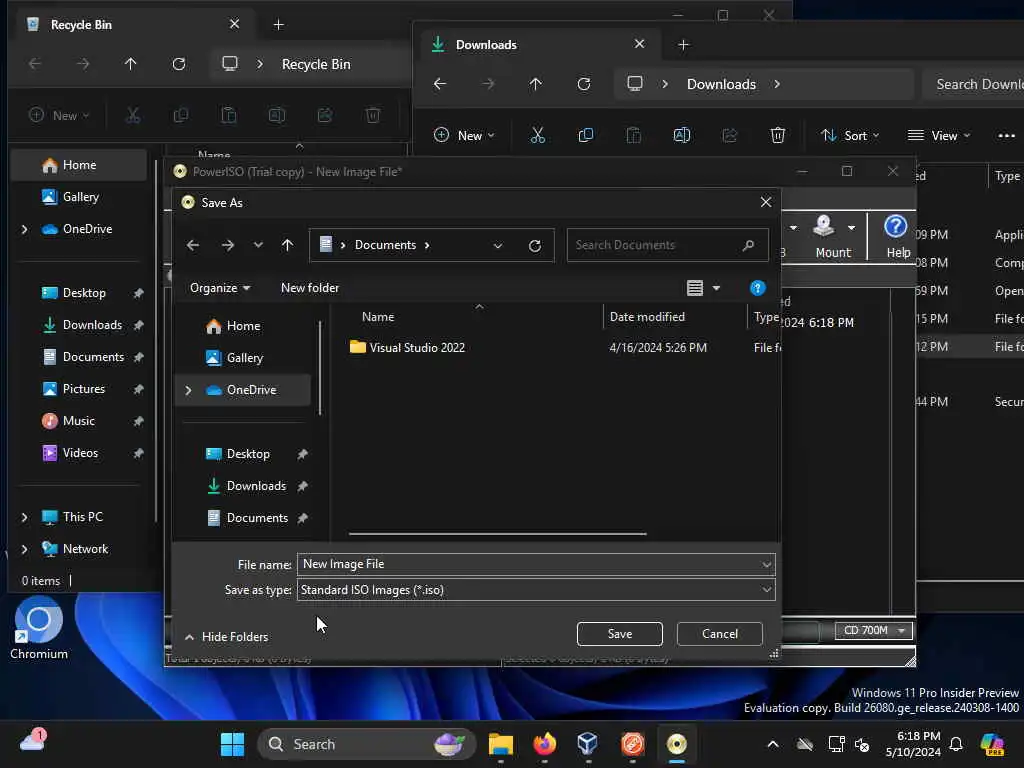
Task: Open the view options dropdown arrow
Action: 716,288
